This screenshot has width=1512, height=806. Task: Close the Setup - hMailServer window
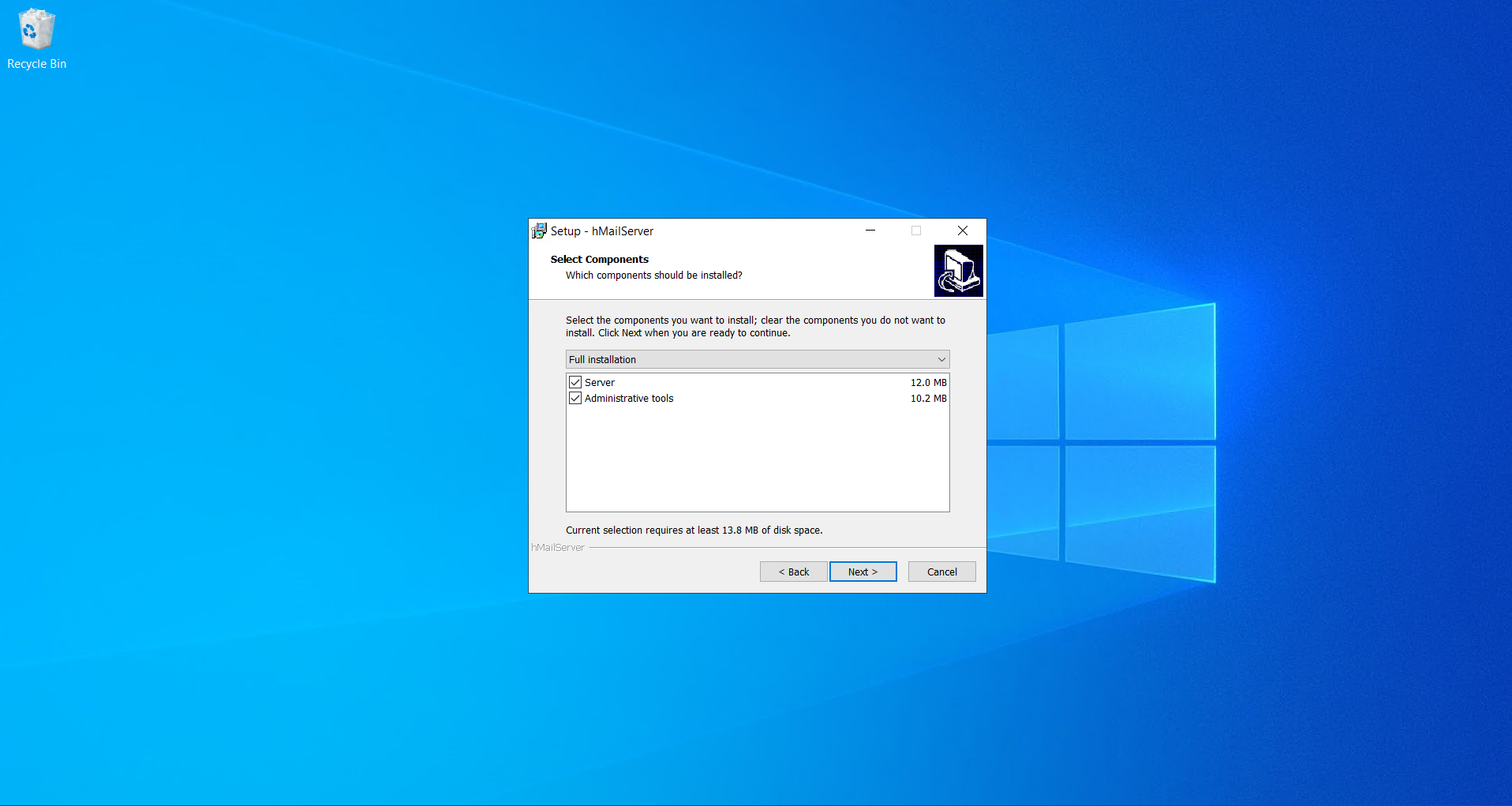click(963, 231)
